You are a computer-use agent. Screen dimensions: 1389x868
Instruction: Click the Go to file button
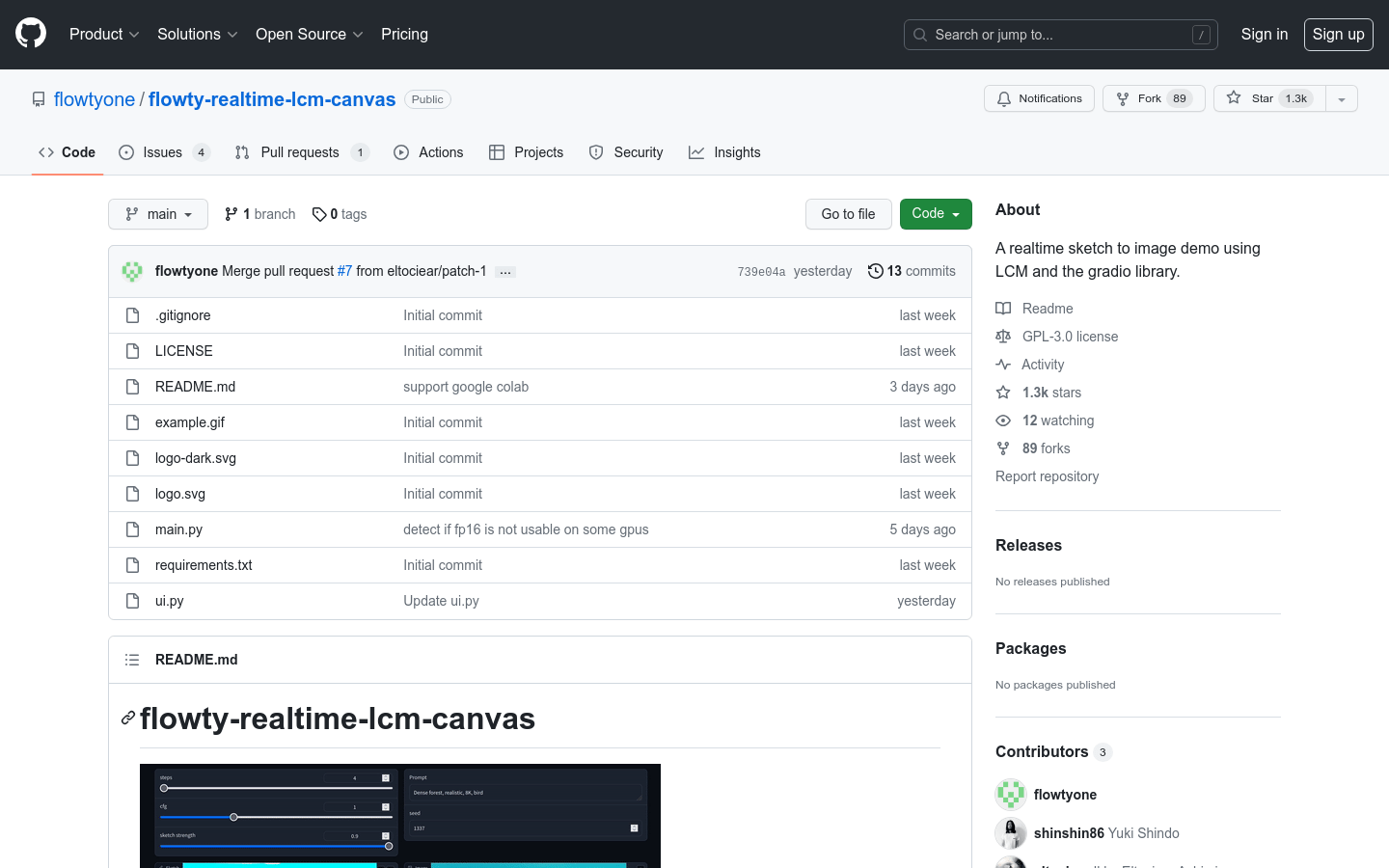848,213
